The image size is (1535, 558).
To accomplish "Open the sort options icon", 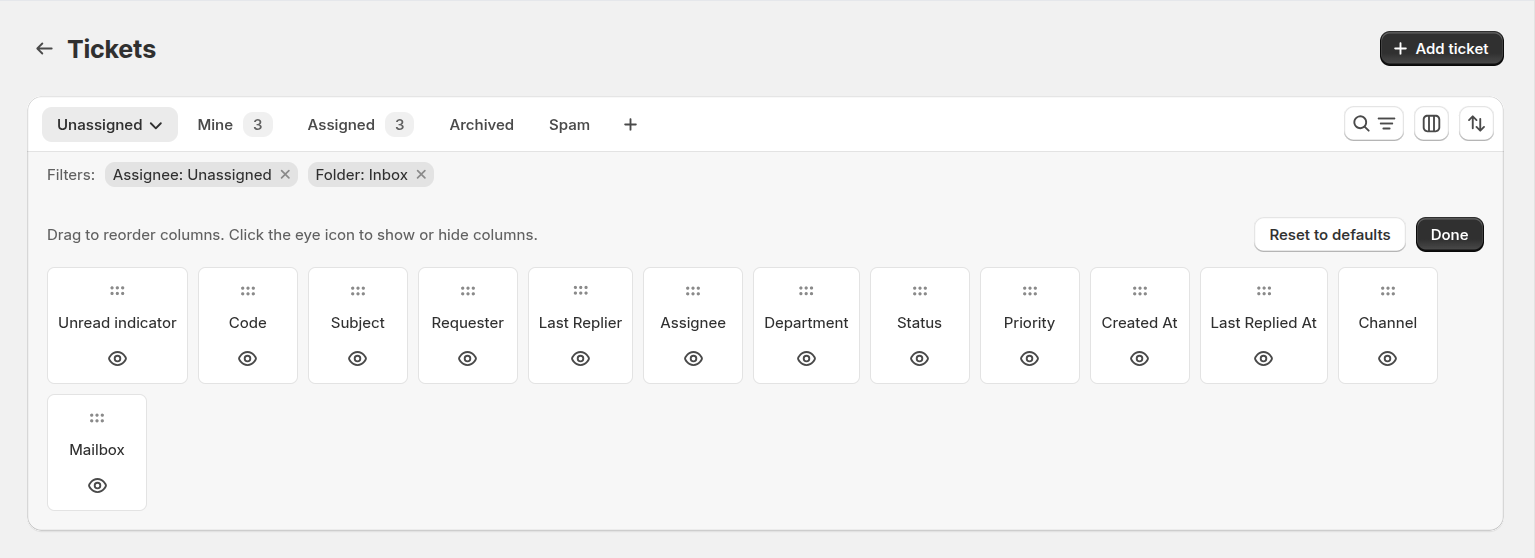I will tap(1476, 124).
